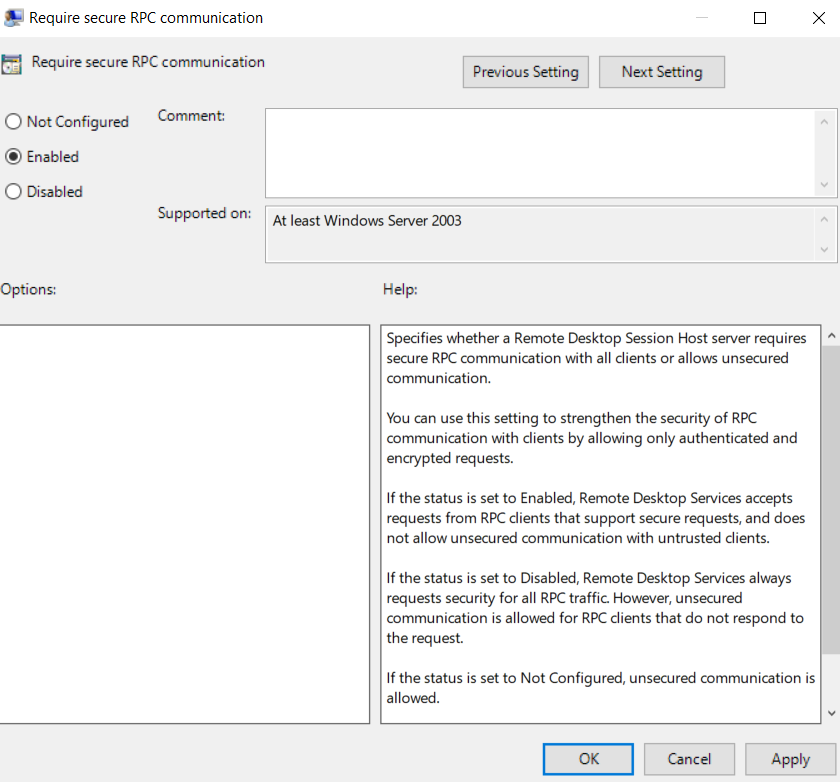The width and height of the screenshot is (840, 782).
Task: Click Cancel to discard changes
Action: tap(689, 759)
